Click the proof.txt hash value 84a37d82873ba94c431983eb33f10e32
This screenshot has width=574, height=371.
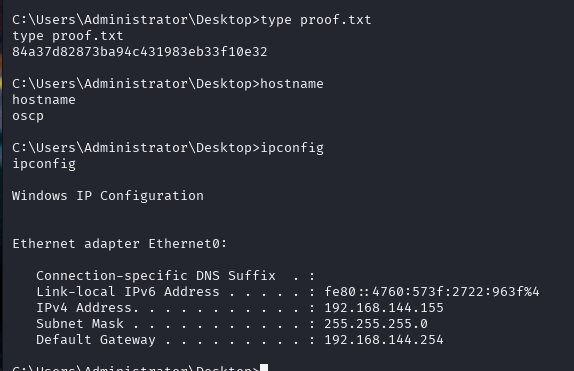[140, 52]
